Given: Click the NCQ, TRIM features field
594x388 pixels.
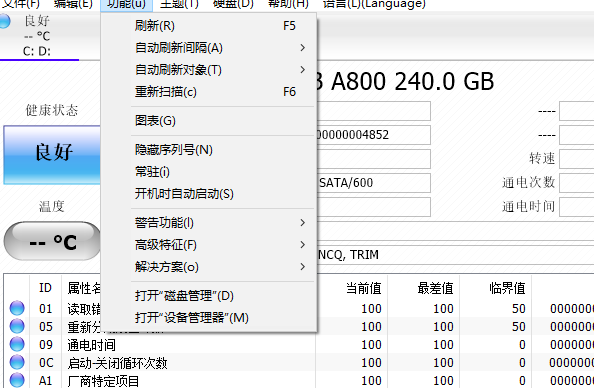Looking at the screenshot, I should tap(455, 255).
